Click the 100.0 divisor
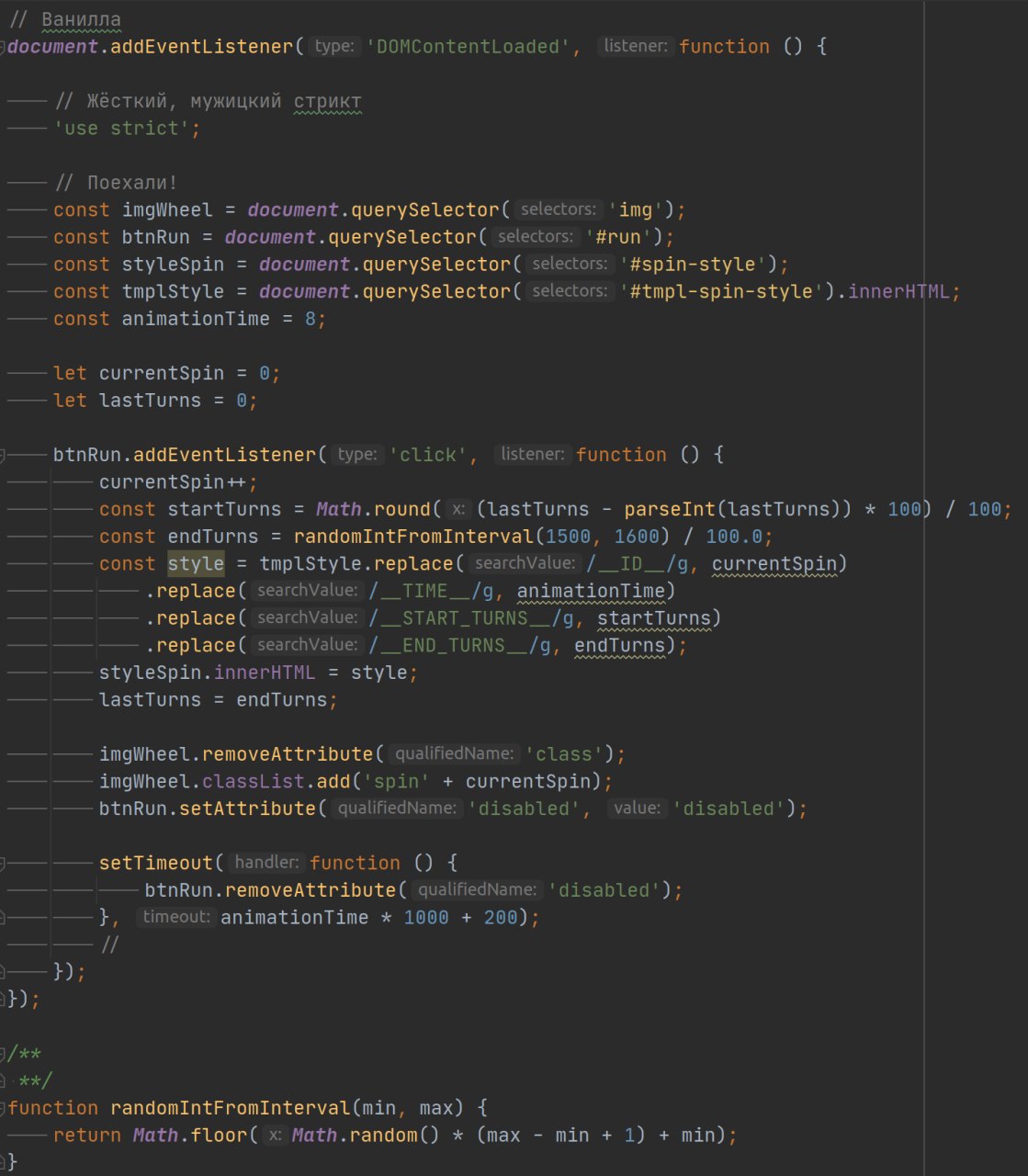The width and height of the screenshot is (1028, 1176). 733,537
